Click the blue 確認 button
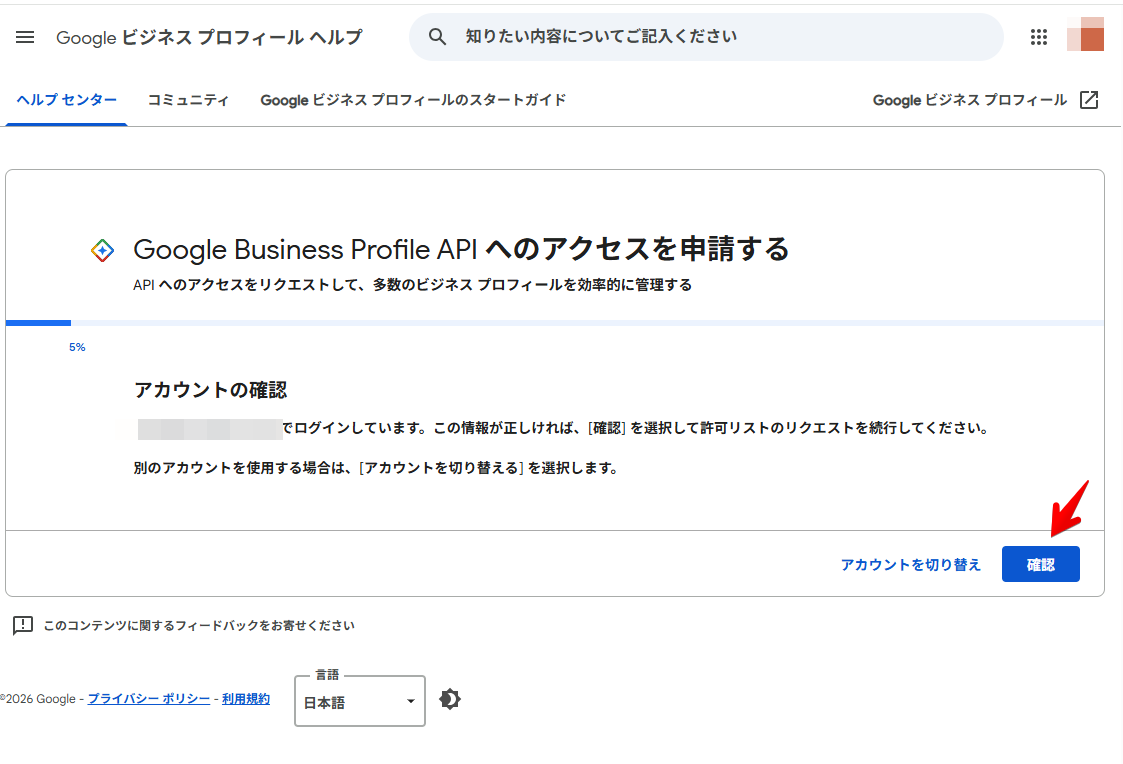Screen dimensions: 1123x764 (x=1041, y=564)
